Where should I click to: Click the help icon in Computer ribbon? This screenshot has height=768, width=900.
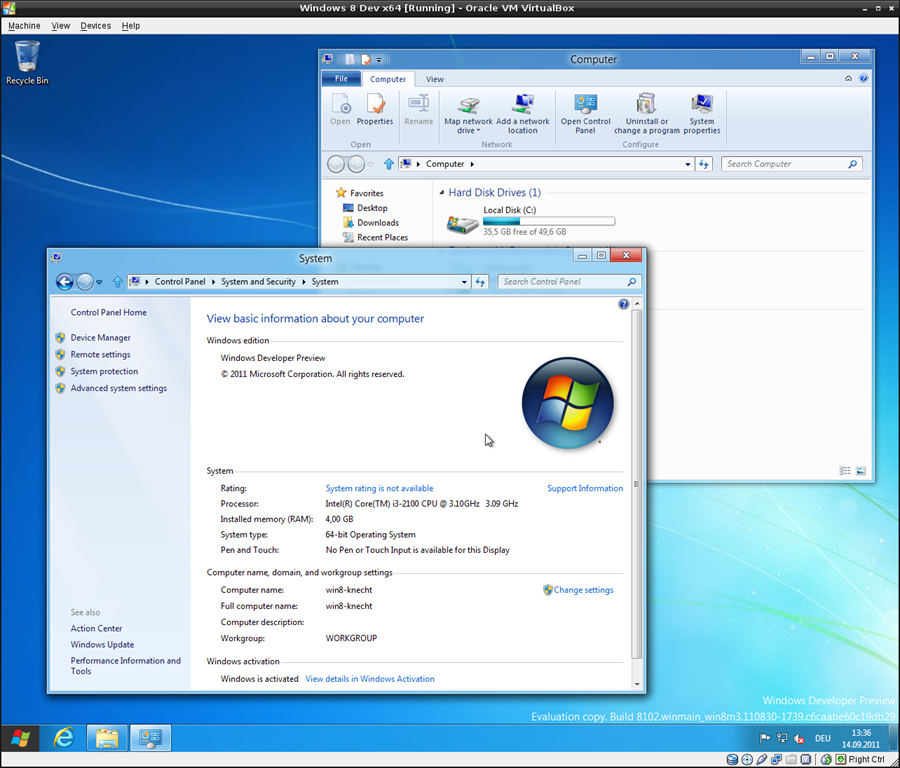(x=863, y=79)
